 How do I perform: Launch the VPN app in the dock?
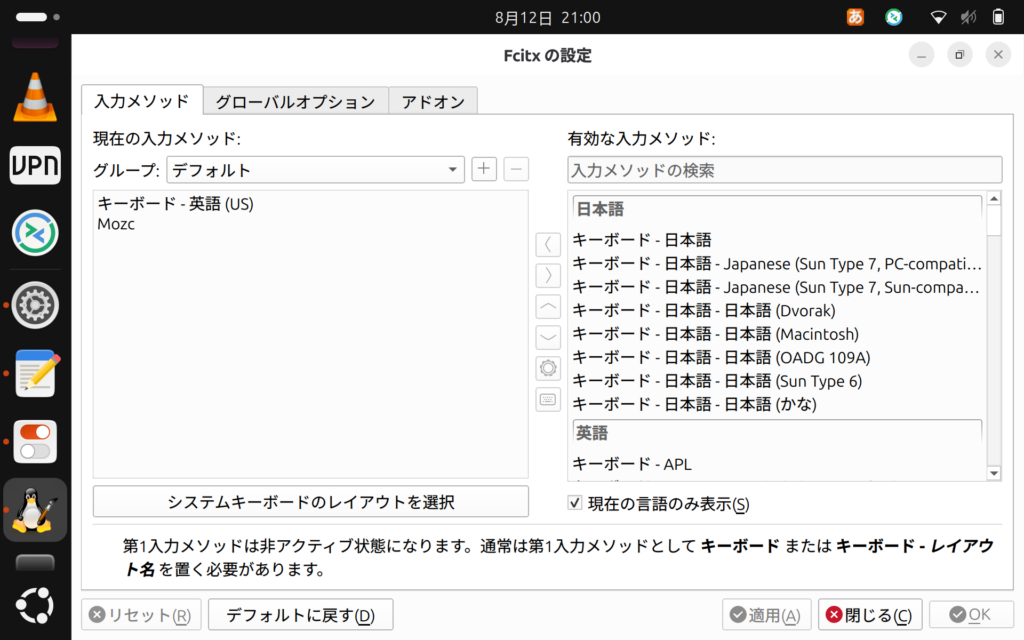(x=35, y=165)
